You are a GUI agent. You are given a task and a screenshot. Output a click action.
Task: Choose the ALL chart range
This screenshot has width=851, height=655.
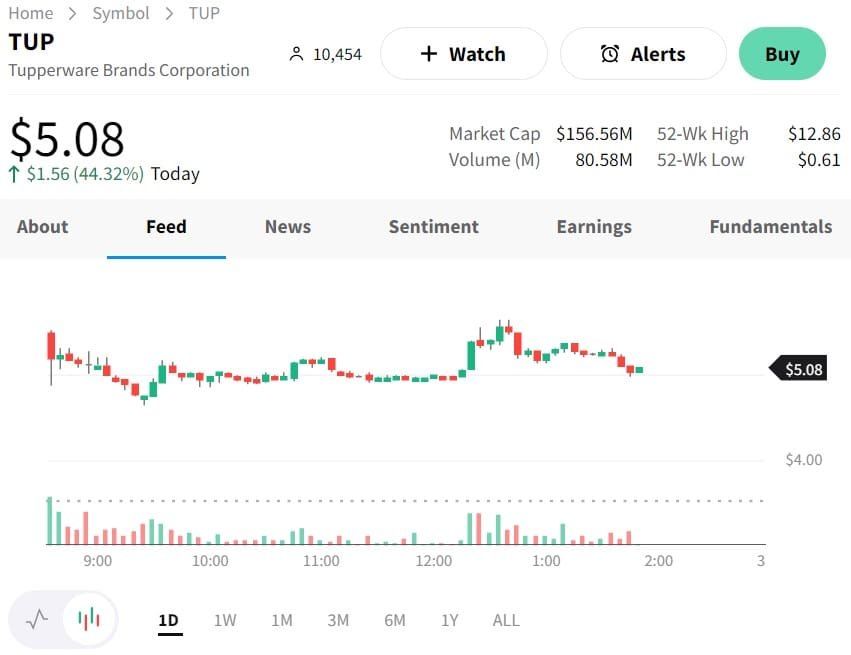tap(506, 620)
